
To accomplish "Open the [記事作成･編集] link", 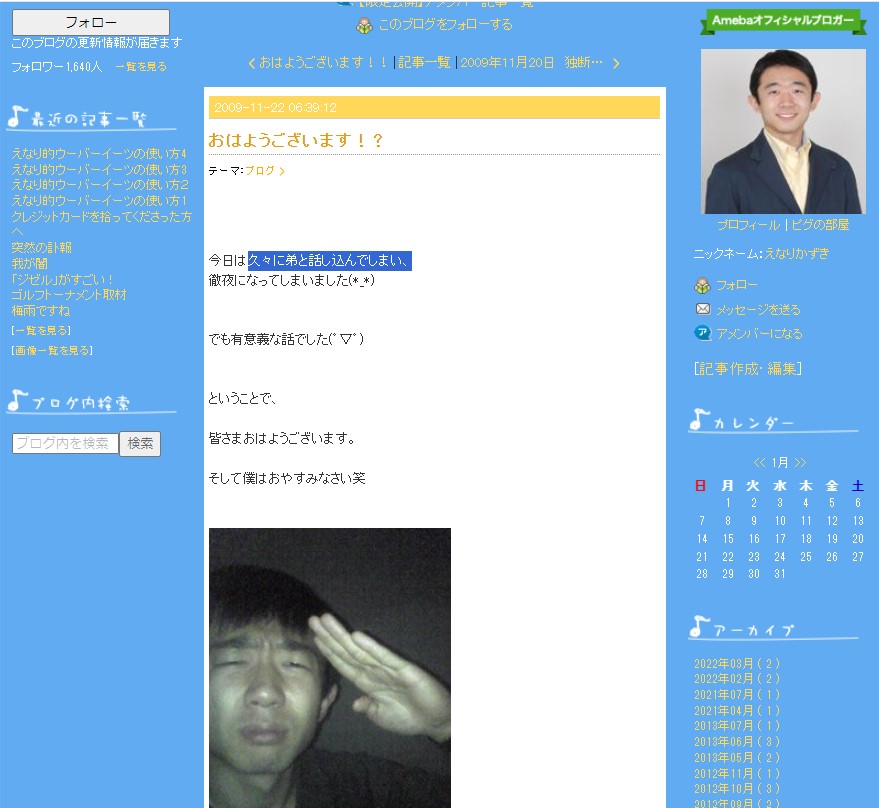I will (748, 368).
